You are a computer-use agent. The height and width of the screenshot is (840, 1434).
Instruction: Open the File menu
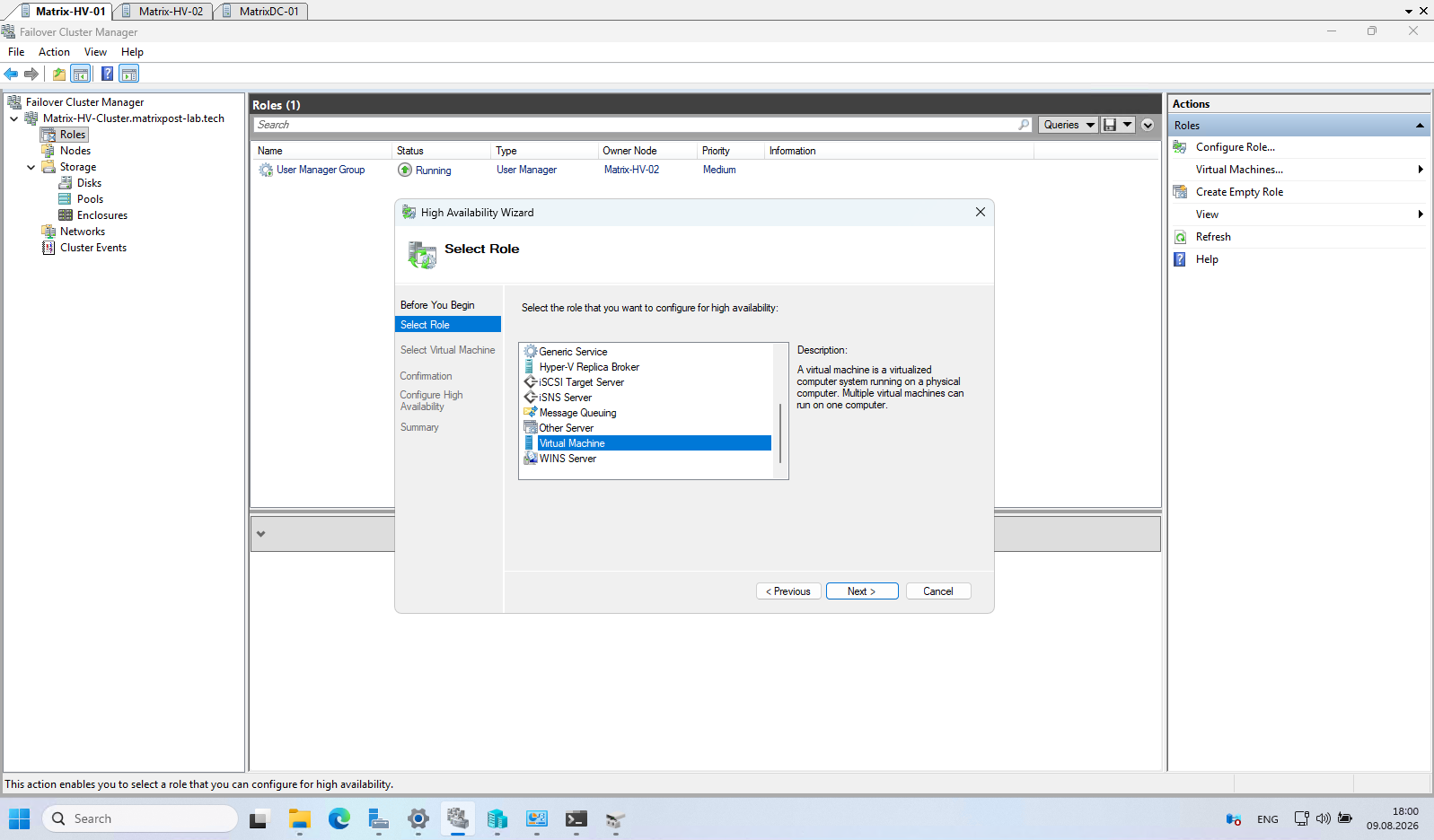pos(16,52)
